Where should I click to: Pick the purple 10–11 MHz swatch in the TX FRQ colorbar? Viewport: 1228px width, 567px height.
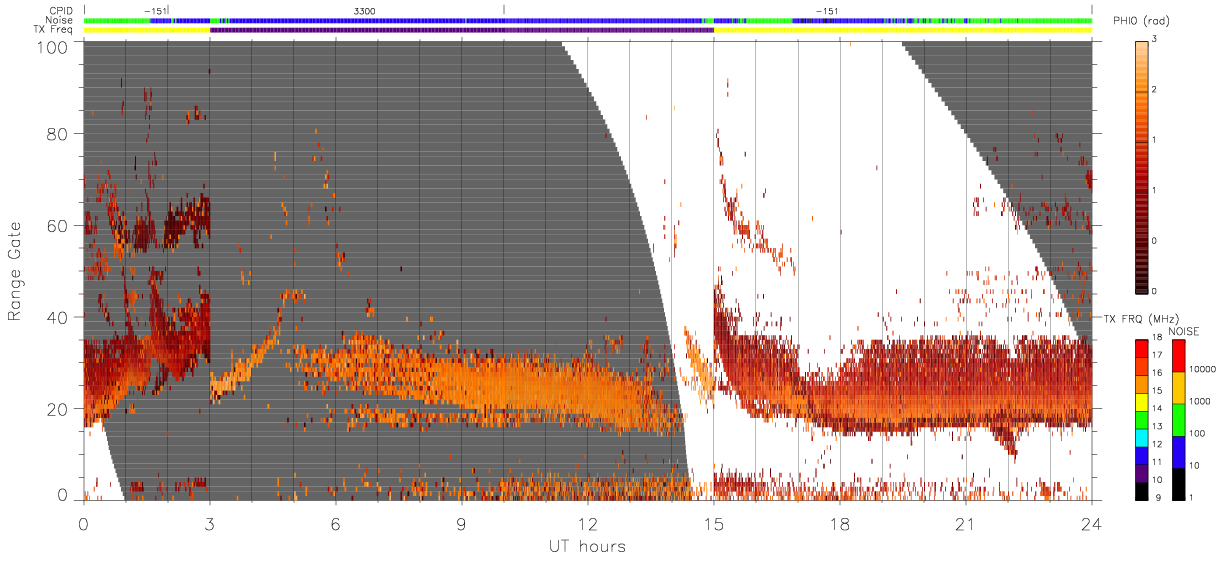click(x=1140, y=473)
